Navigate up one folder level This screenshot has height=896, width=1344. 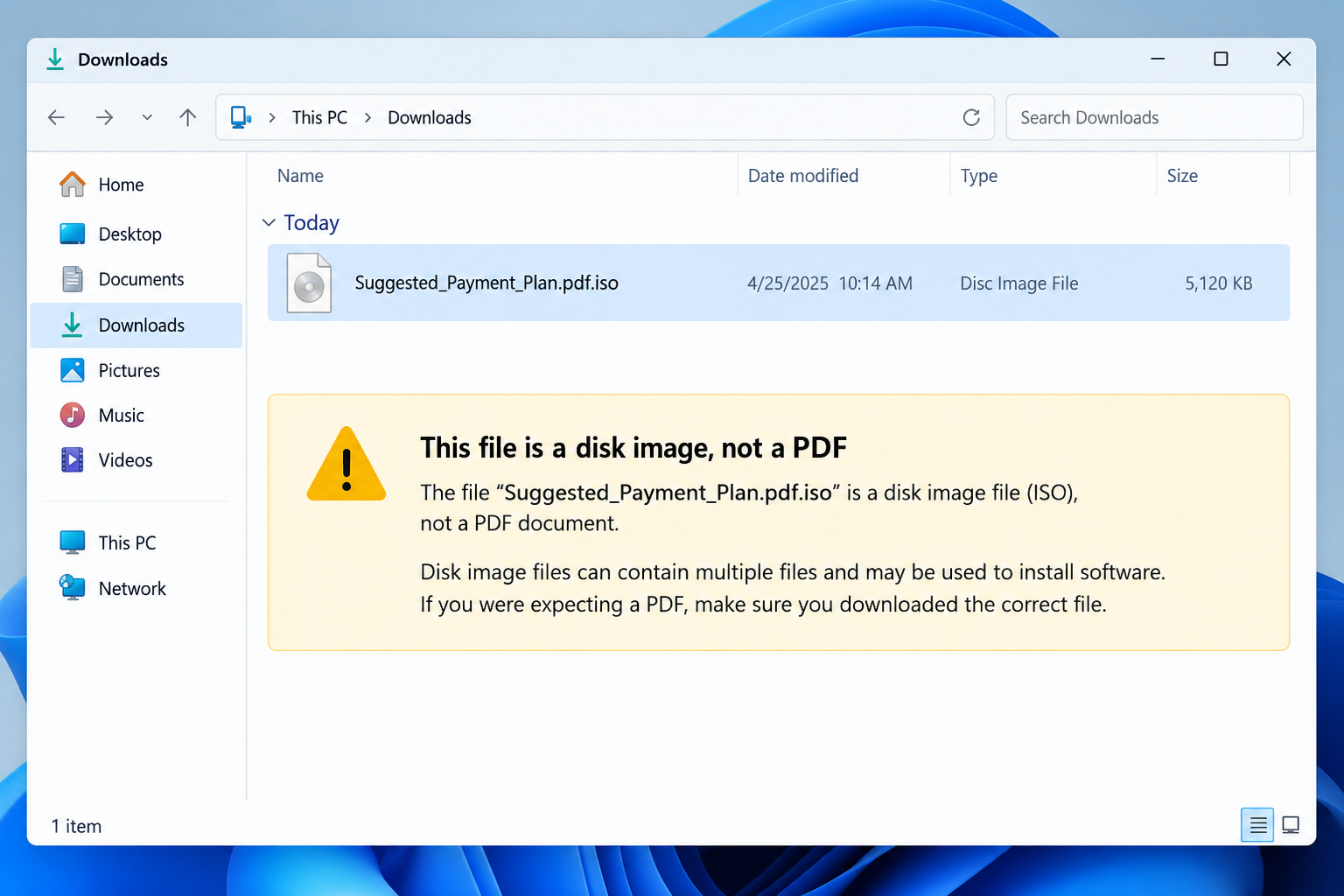point(187,117)
